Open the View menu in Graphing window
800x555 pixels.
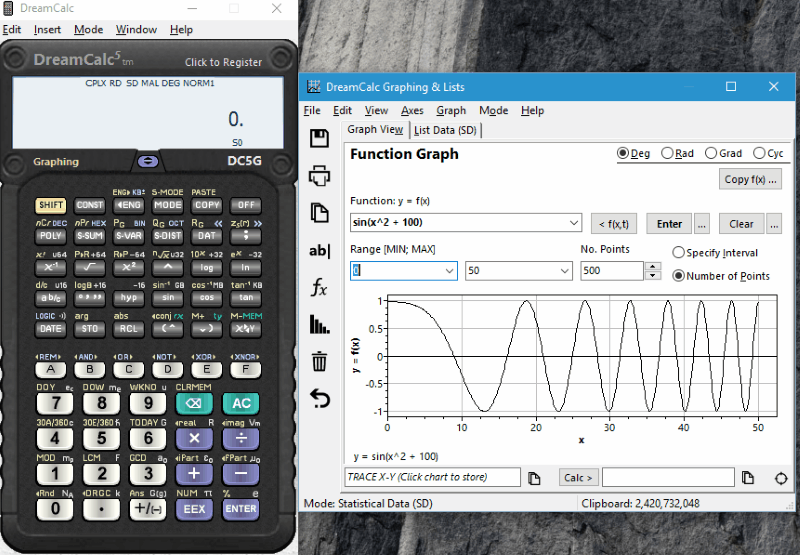pyautogui.click(x=376, y=111)
